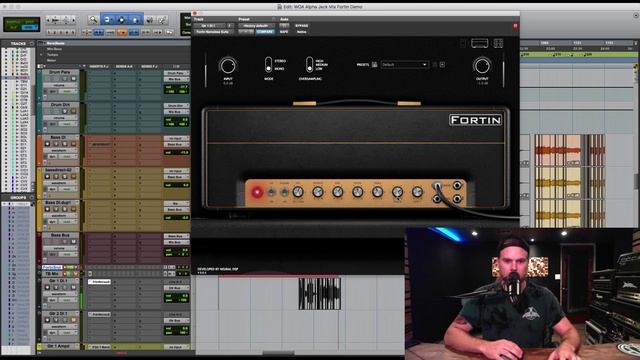Select the Scrubber speaker tool
The image size is (640, 360).
click(x=150, y=19)
